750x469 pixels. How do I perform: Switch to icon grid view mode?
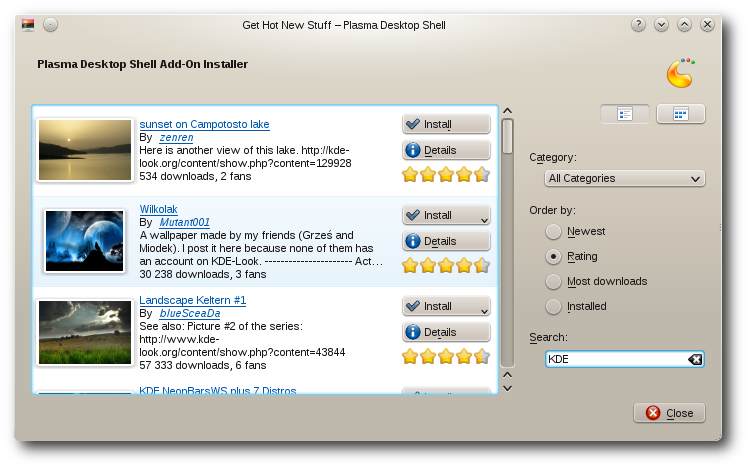(680, 114)
